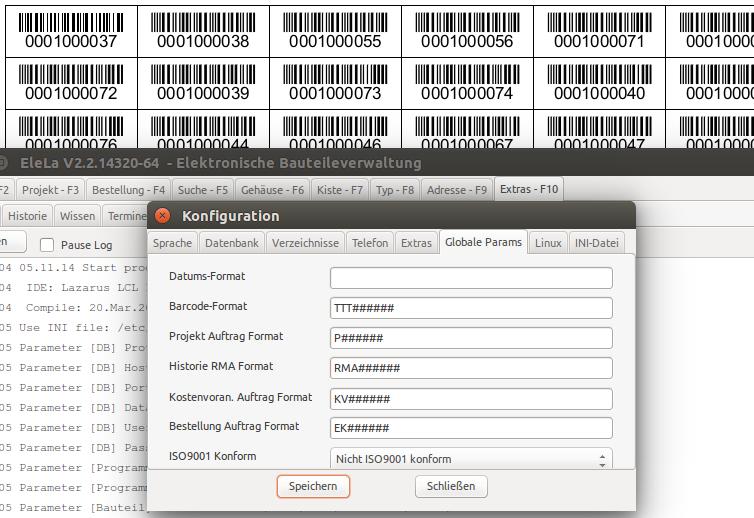Close the Konfiguration dialog with red button
Screen dimensions: 754x518
point(163,216)
